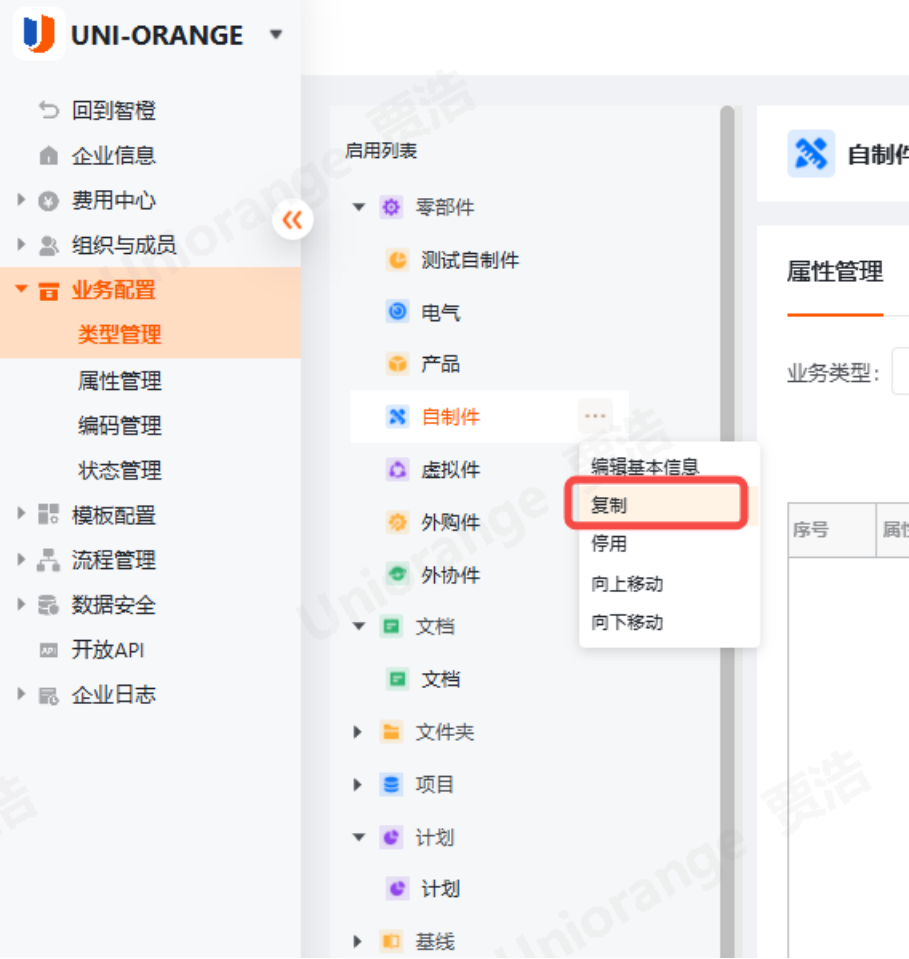Open 编码管理 in the sidebar

119,425
